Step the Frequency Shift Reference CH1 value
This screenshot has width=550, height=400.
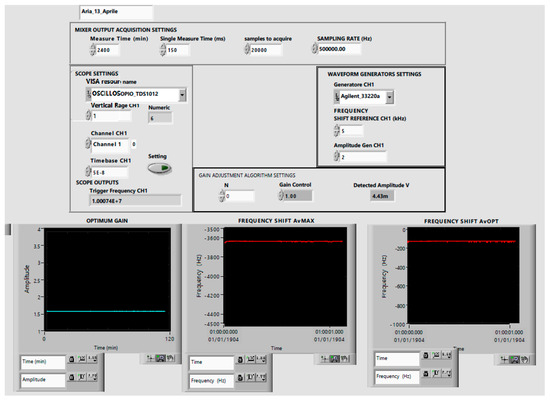point(337,131)
